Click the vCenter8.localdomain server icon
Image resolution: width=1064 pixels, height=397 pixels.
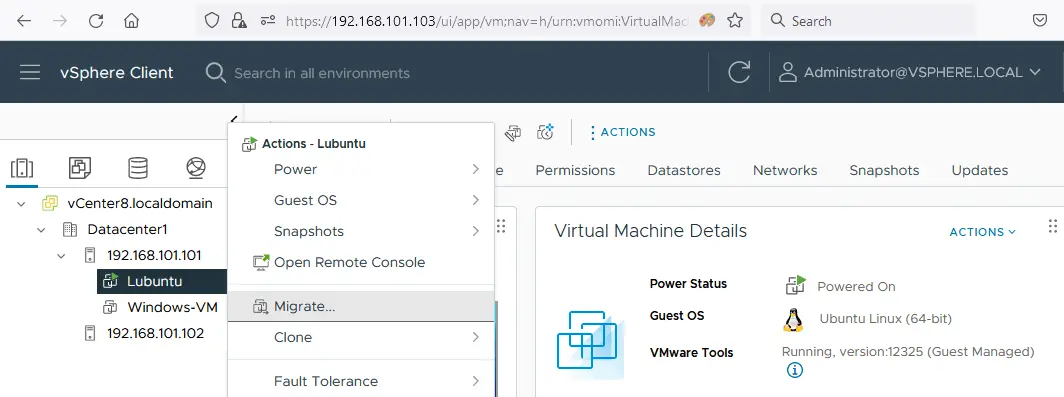point(50,203)
